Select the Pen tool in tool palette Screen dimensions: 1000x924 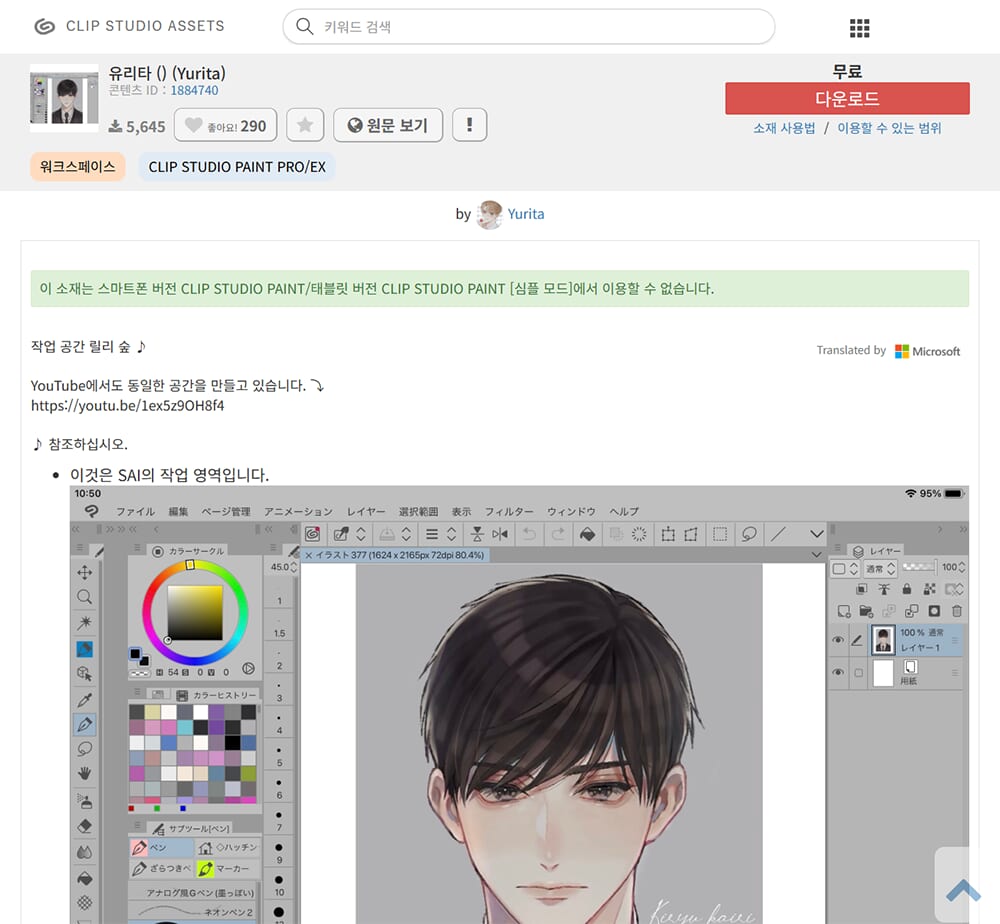(84, 724)
